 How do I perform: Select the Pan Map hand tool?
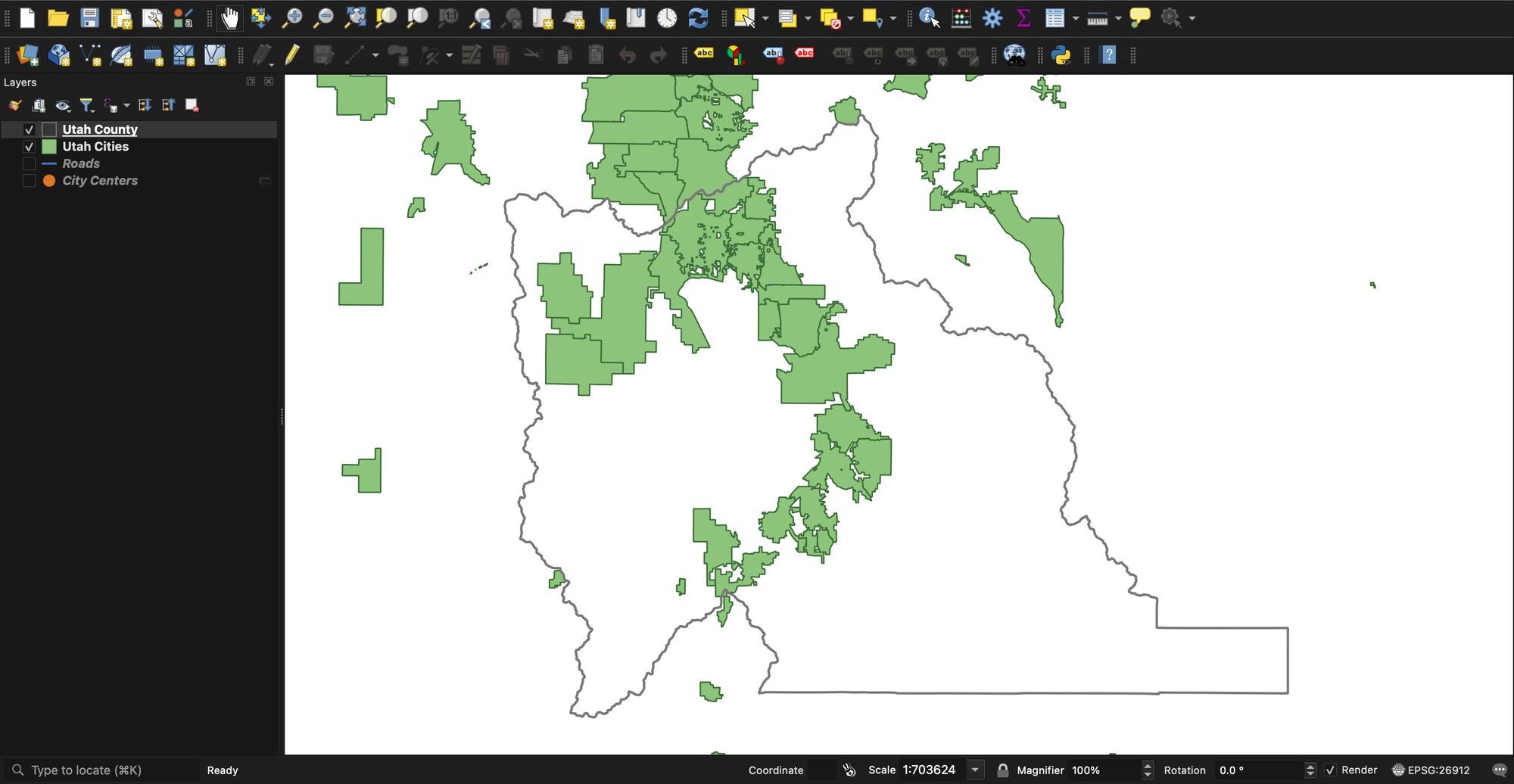230,17
